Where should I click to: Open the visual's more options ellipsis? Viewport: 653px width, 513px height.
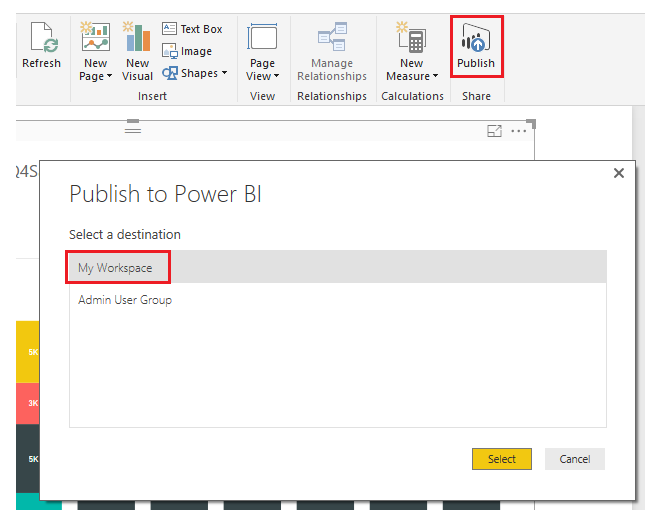point(518,131)
